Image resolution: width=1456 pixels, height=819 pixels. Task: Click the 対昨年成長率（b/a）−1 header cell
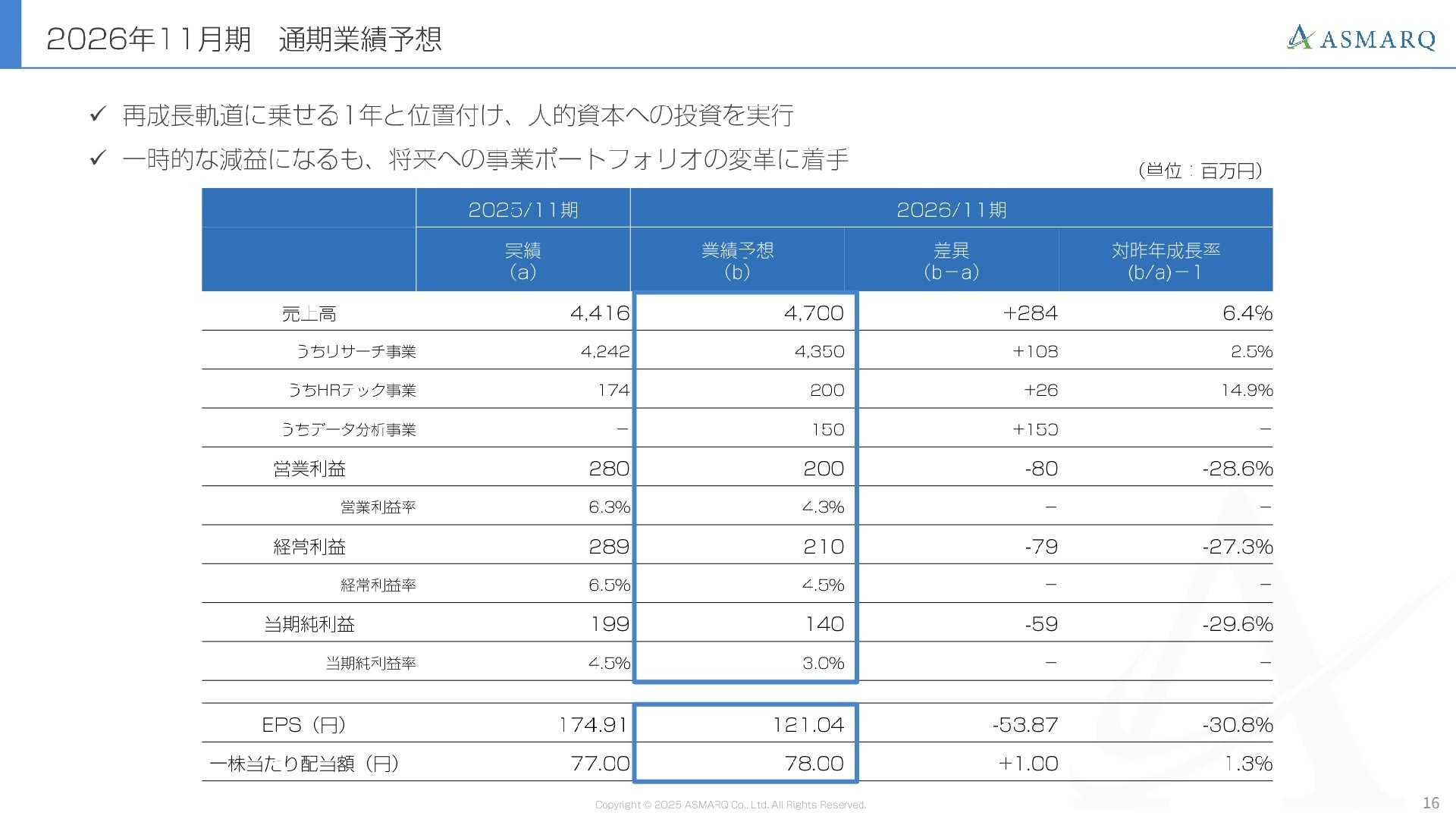1166,260
